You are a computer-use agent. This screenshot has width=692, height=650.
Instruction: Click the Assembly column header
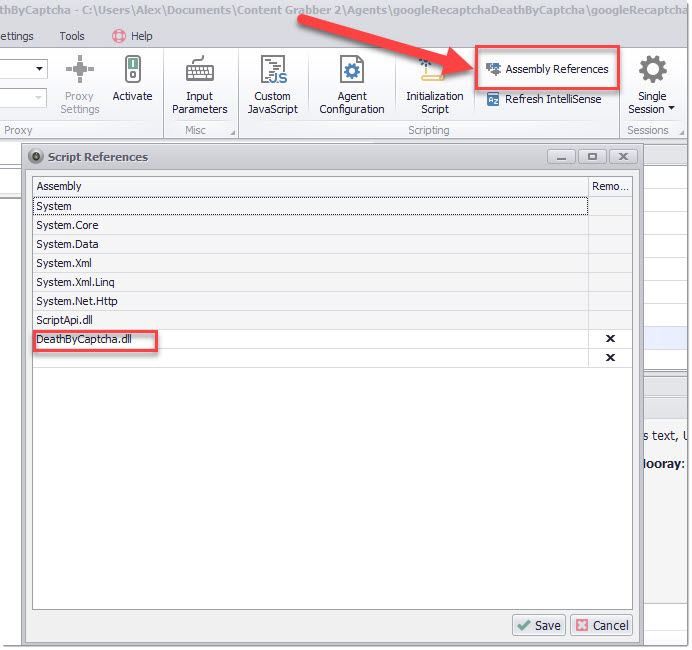(x=310, y=186)
